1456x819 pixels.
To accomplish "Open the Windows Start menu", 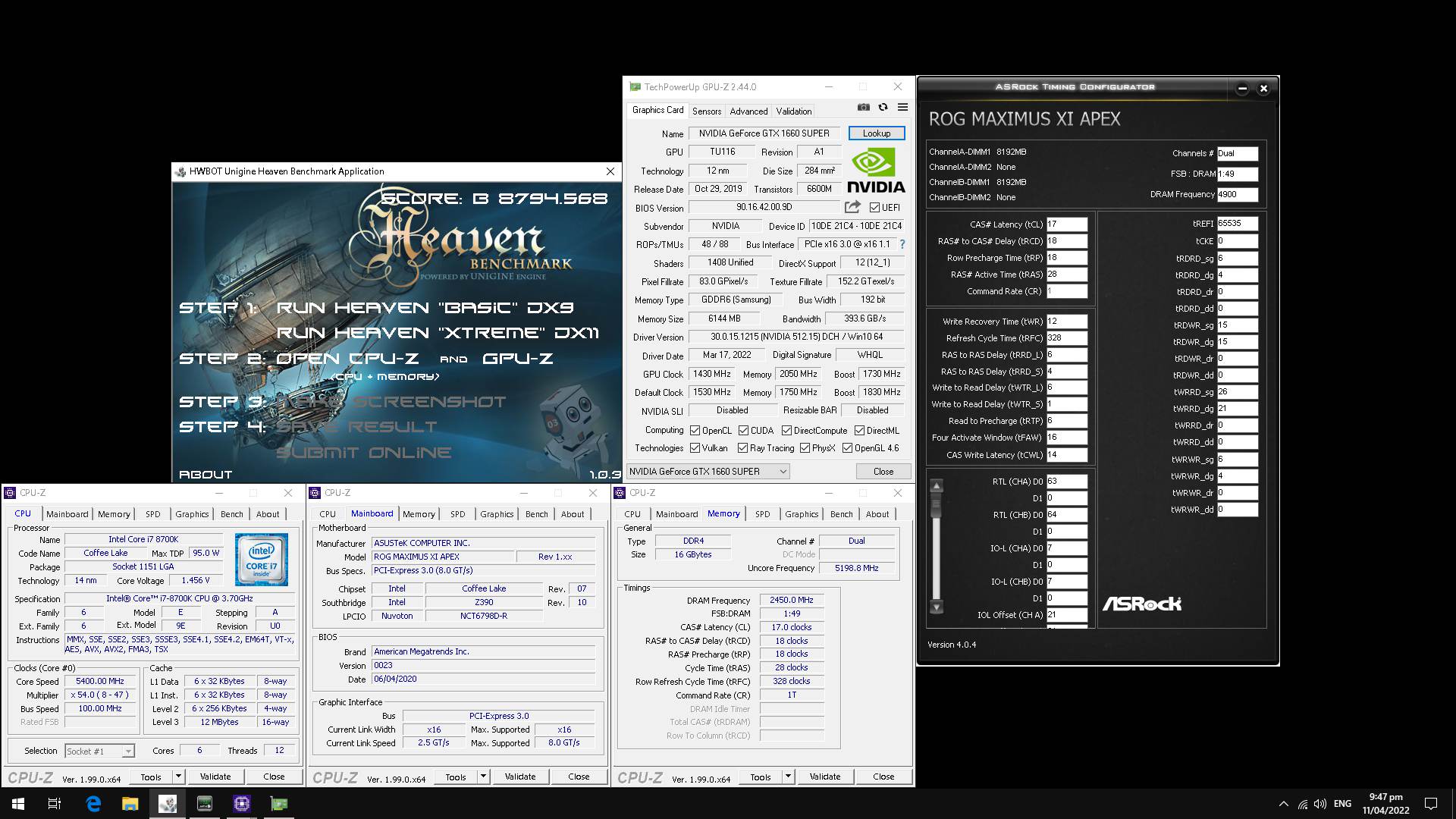I will pos(18,804).
